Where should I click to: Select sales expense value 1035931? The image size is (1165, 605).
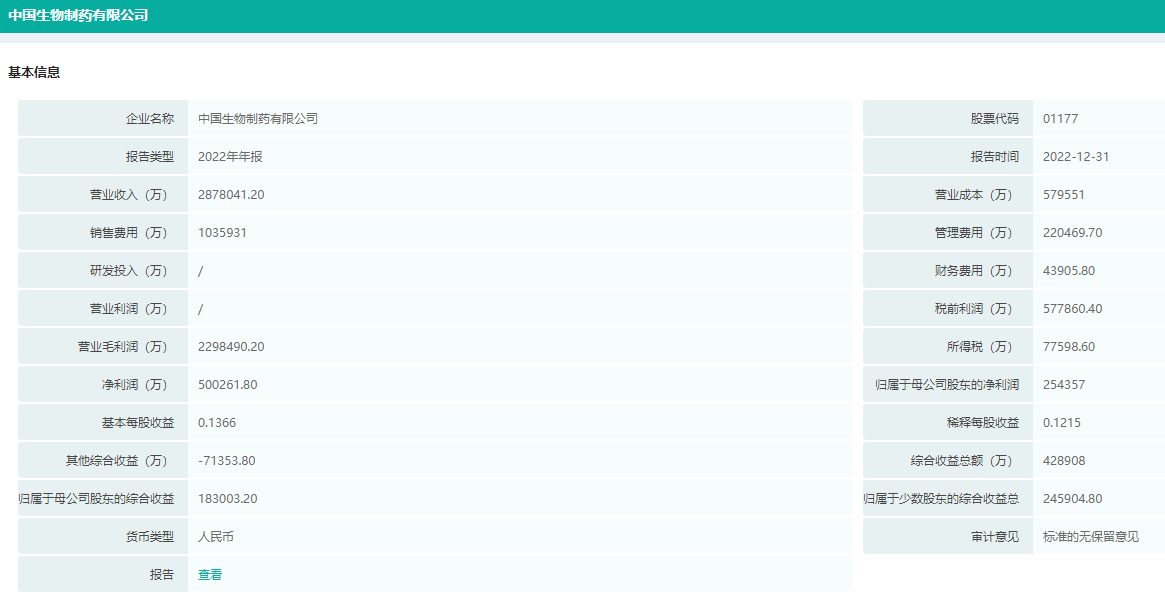(222, 232)
